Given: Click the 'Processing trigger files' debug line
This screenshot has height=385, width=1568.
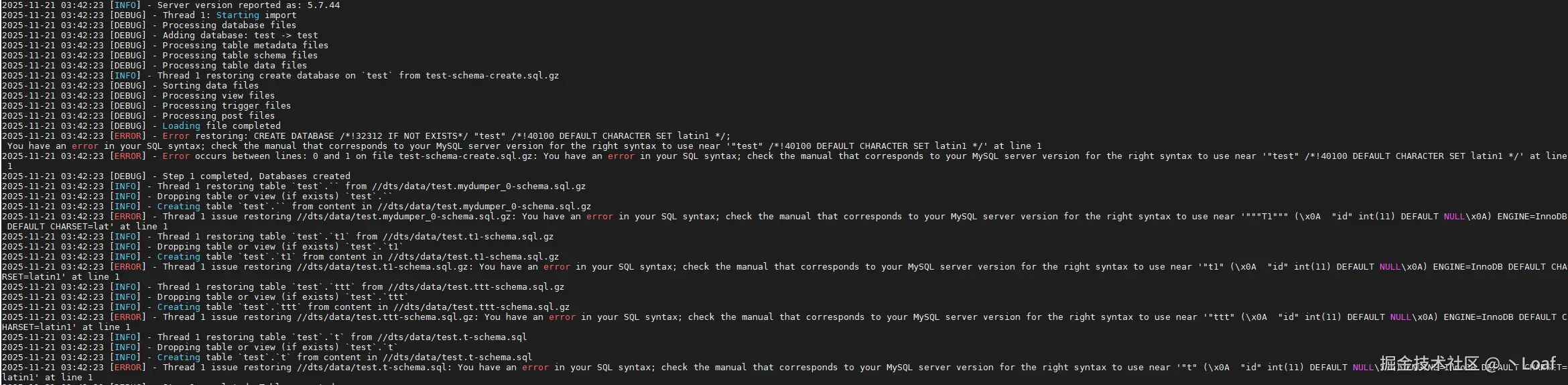Looking at the screenshot, I should tap(226, 106).
